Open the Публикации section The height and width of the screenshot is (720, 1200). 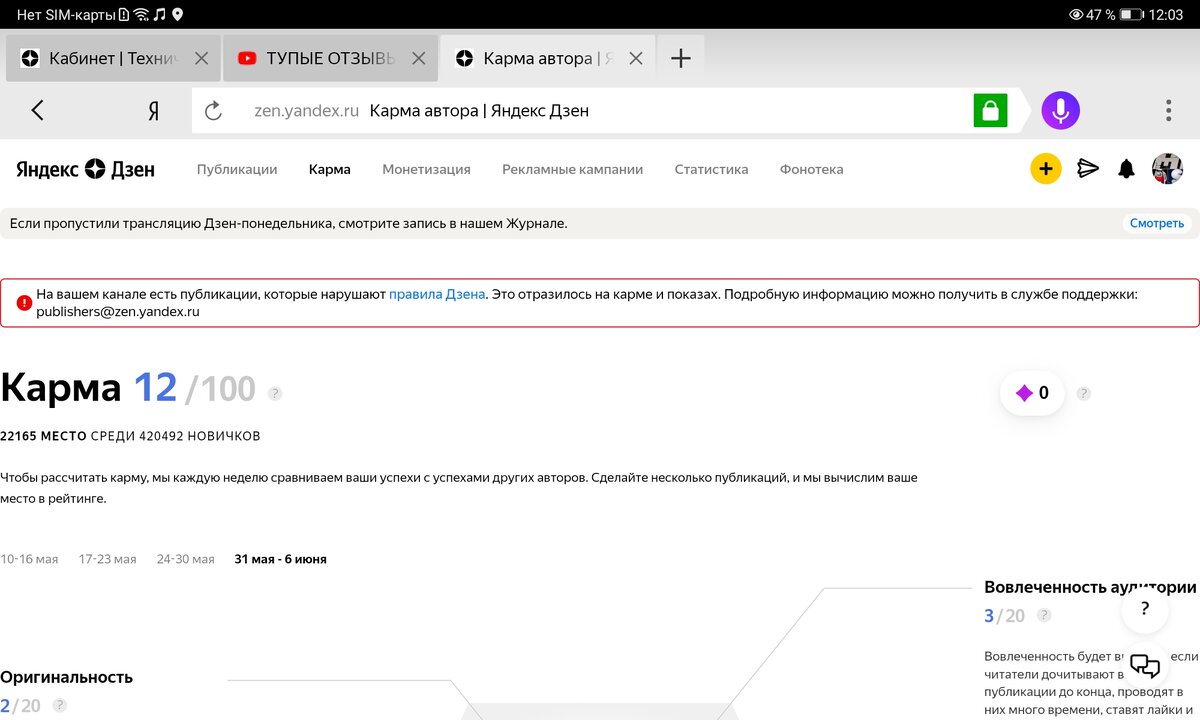[x=237, y=169]
